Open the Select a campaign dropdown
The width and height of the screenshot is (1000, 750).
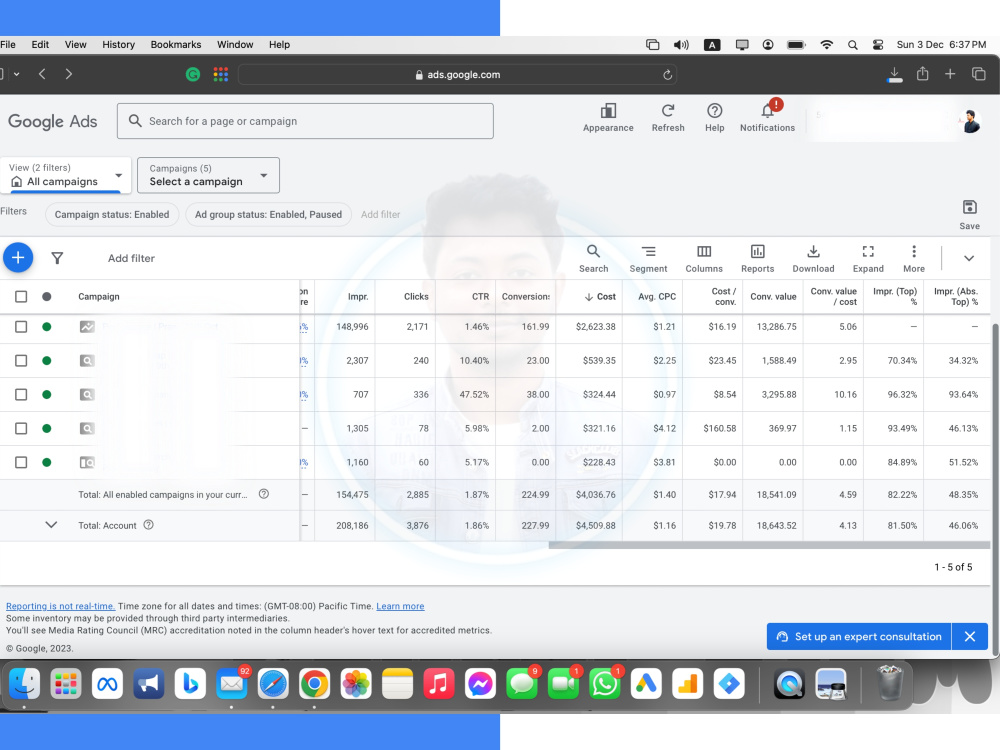[208, 175]
